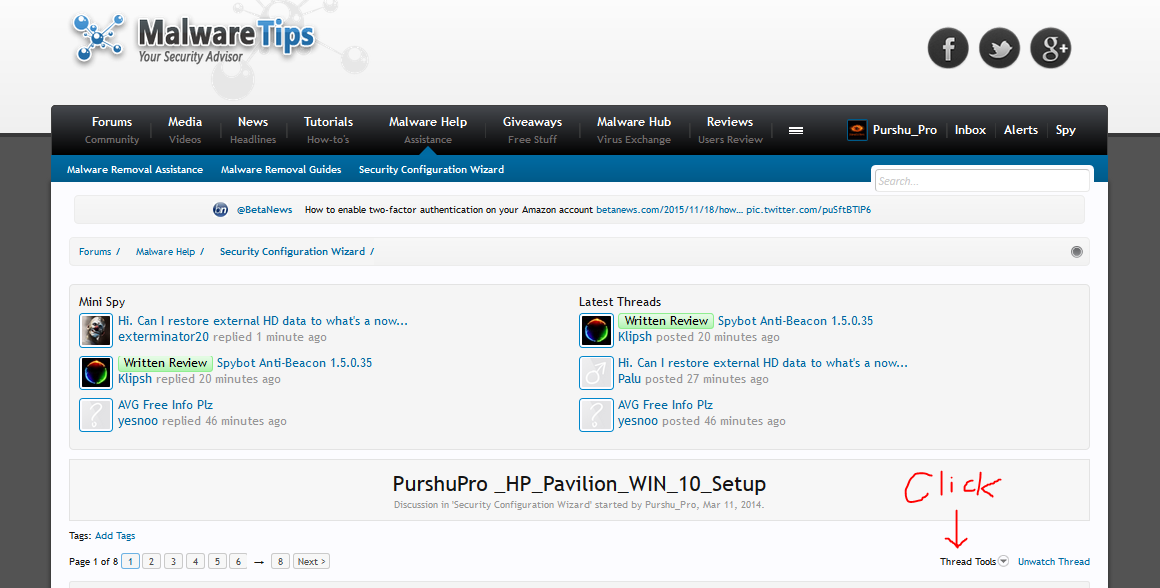Click the MalwareTips logo

pos(194,38)
